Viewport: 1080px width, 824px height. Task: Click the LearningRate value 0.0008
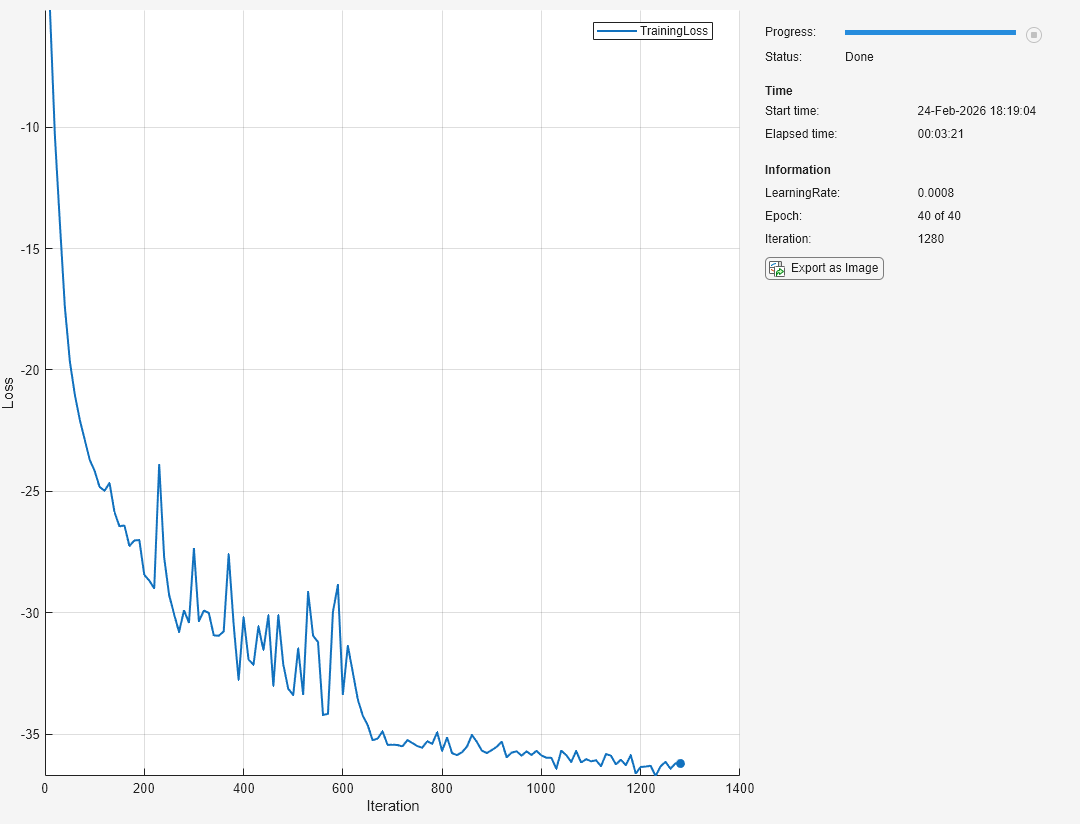point(935,193)
